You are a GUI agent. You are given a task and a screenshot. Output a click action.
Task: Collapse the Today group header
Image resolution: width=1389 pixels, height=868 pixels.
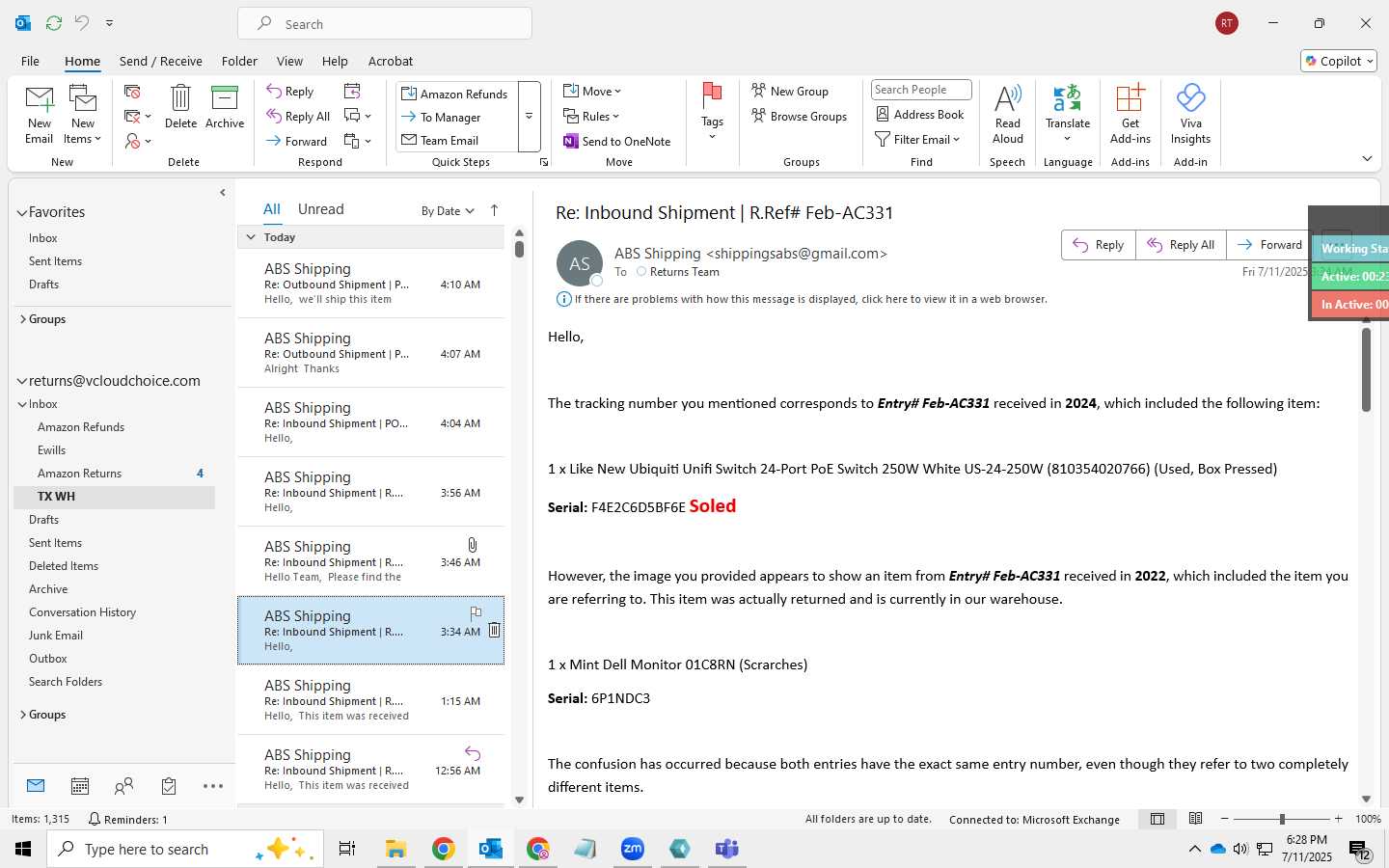click(x=251, y=237)
